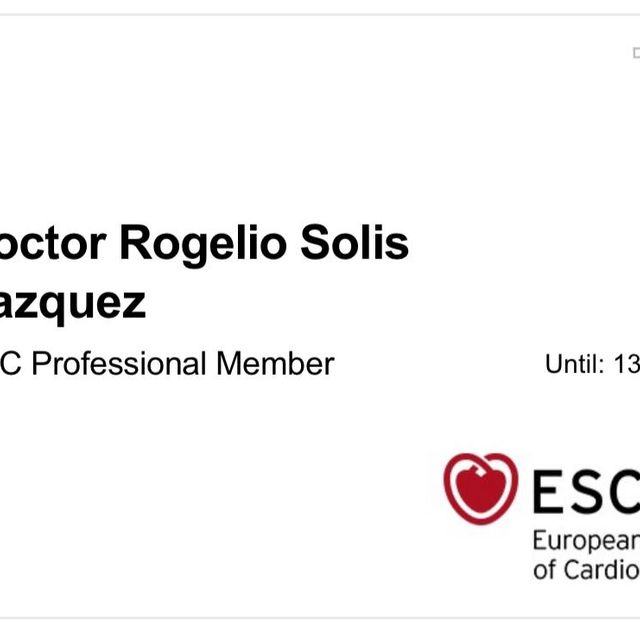Click the word Member
The width and height of the screenshot is (640, 640).
click(x=275, y=364)
